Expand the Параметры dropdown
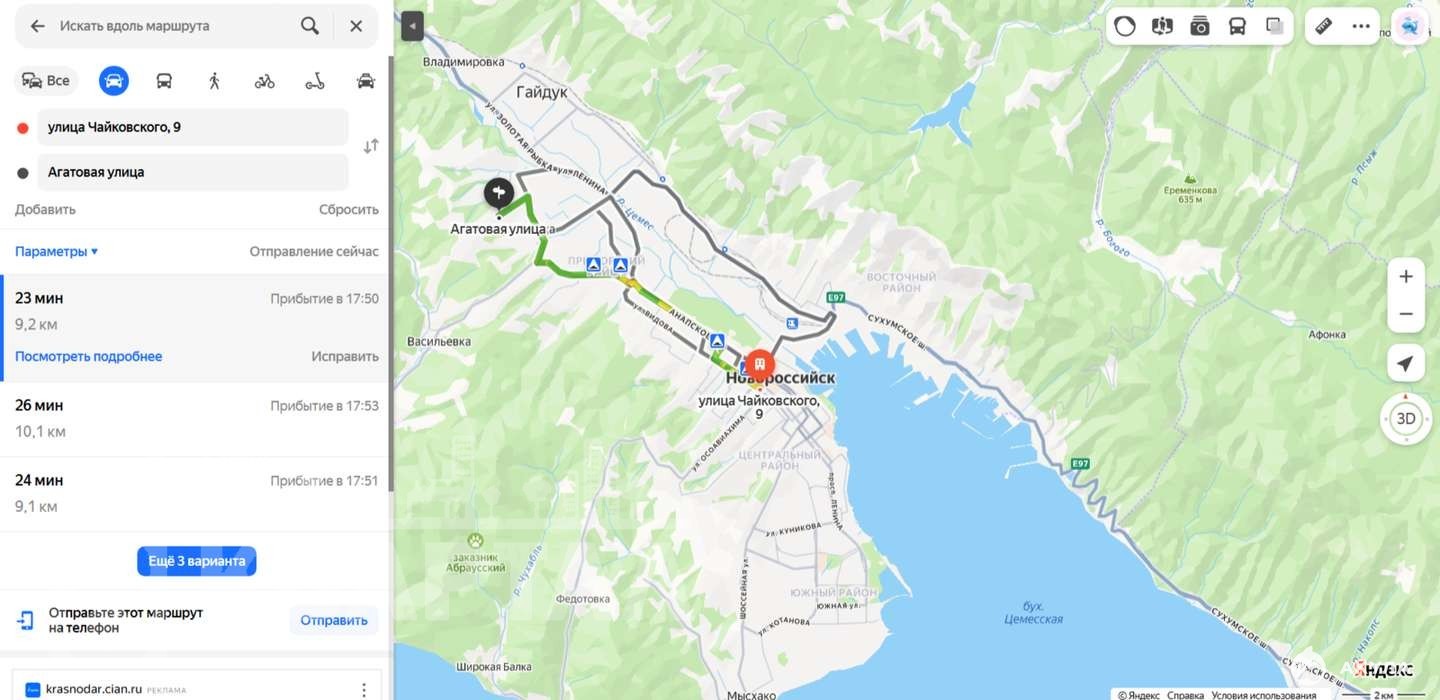The image size is (1440, 700). 57,252
